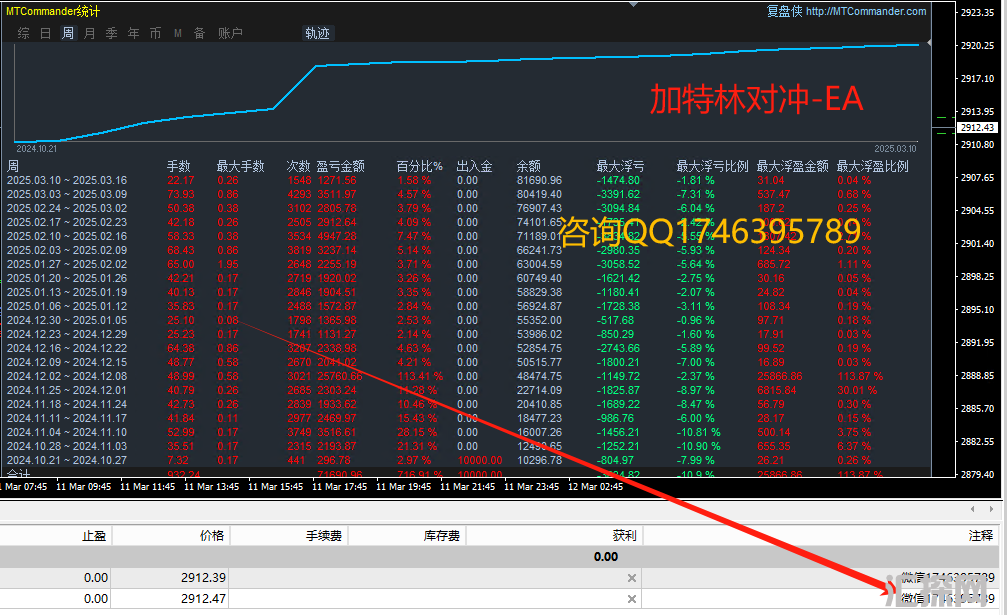Click percentage value 113.41 %
The image size is (1007, 615).
(x=420, y=376)
